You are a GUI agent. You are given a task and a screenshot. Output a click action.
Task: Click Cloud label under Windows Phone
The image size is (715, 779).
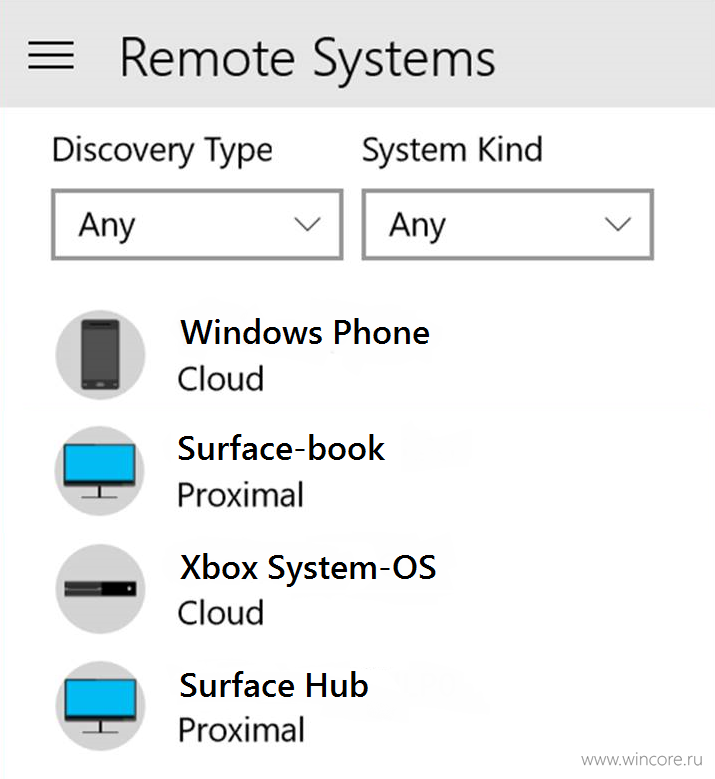pyautogui.click(x=221, y=379)
